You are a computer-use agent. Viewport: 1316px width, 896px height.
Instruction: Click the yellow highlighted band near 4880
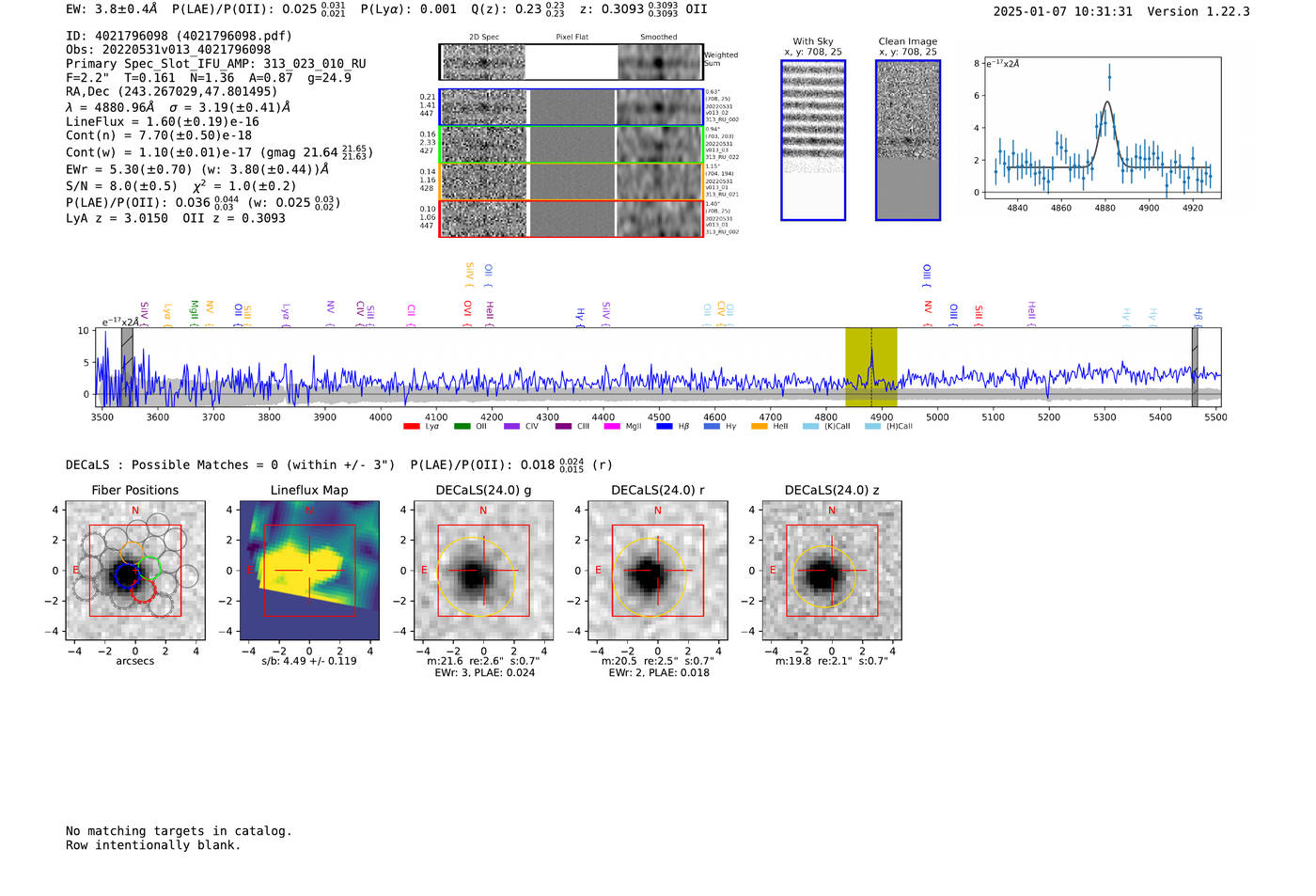870,368
